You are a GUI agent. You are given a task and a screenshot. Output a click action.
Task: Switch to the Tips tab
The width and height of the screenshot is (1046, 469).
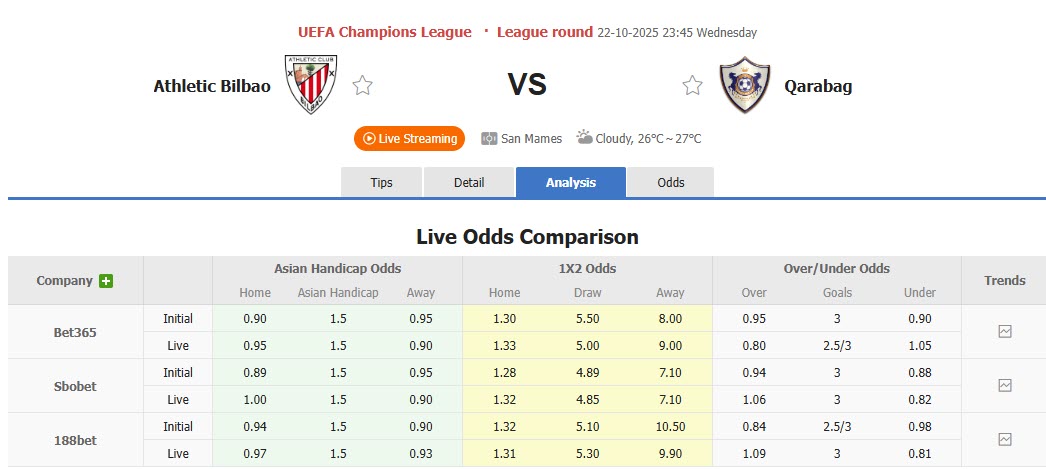click(x=382, y=182)
